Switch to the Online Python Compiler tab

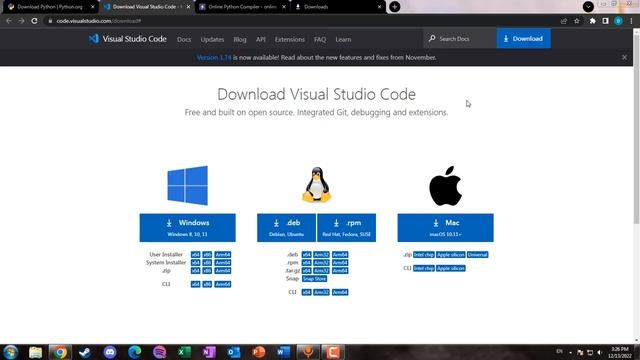coord(242,7)
